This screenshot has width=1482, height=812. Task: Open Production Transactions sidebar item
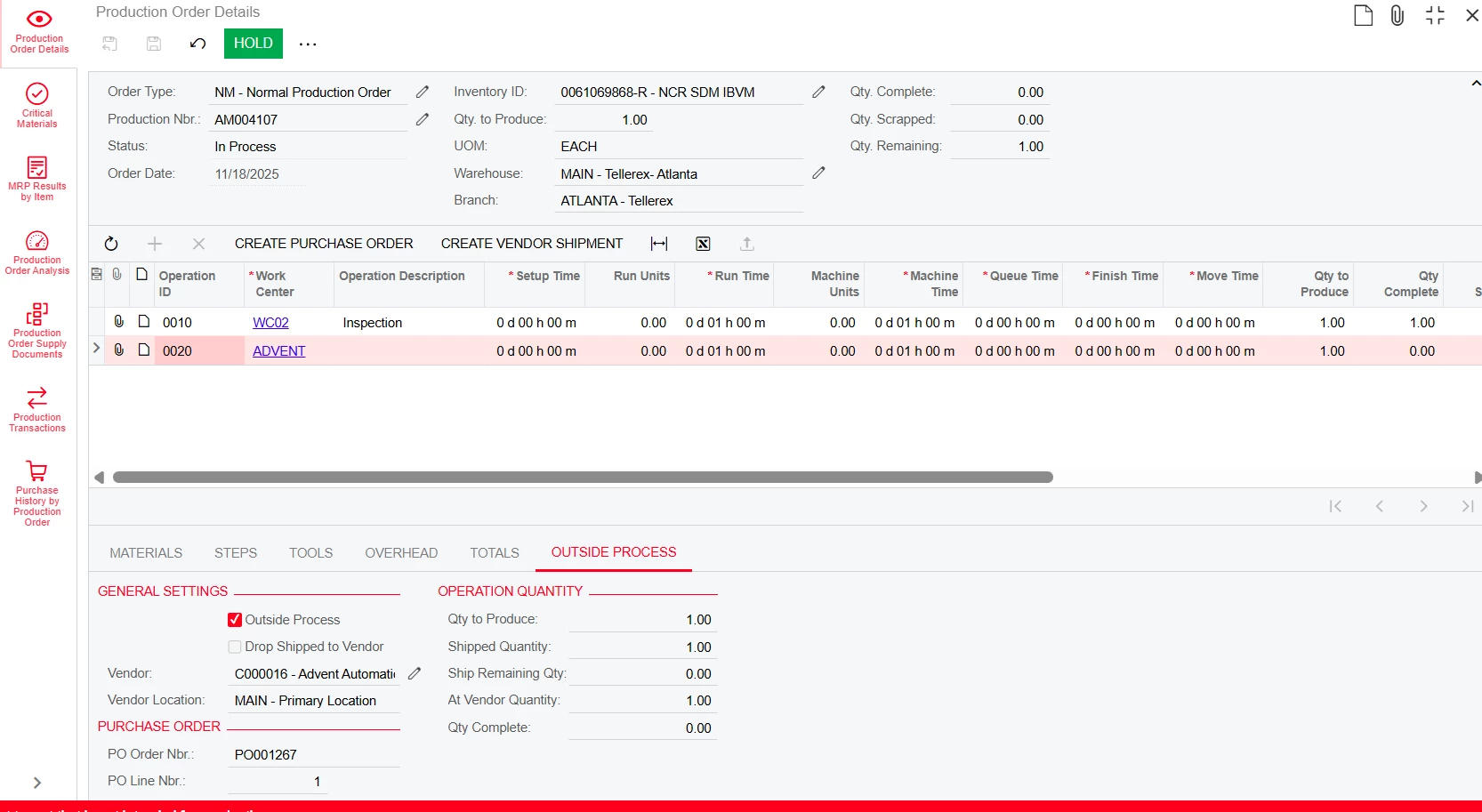(37, 409)
